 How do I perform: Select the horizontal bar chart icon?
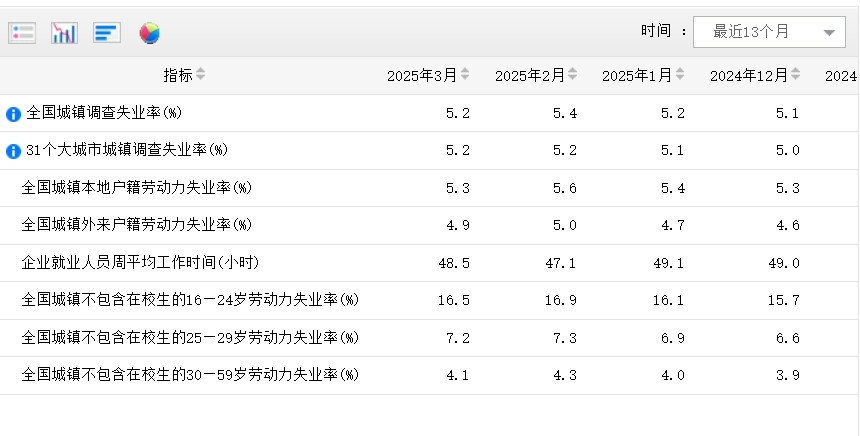pos(107,33)
